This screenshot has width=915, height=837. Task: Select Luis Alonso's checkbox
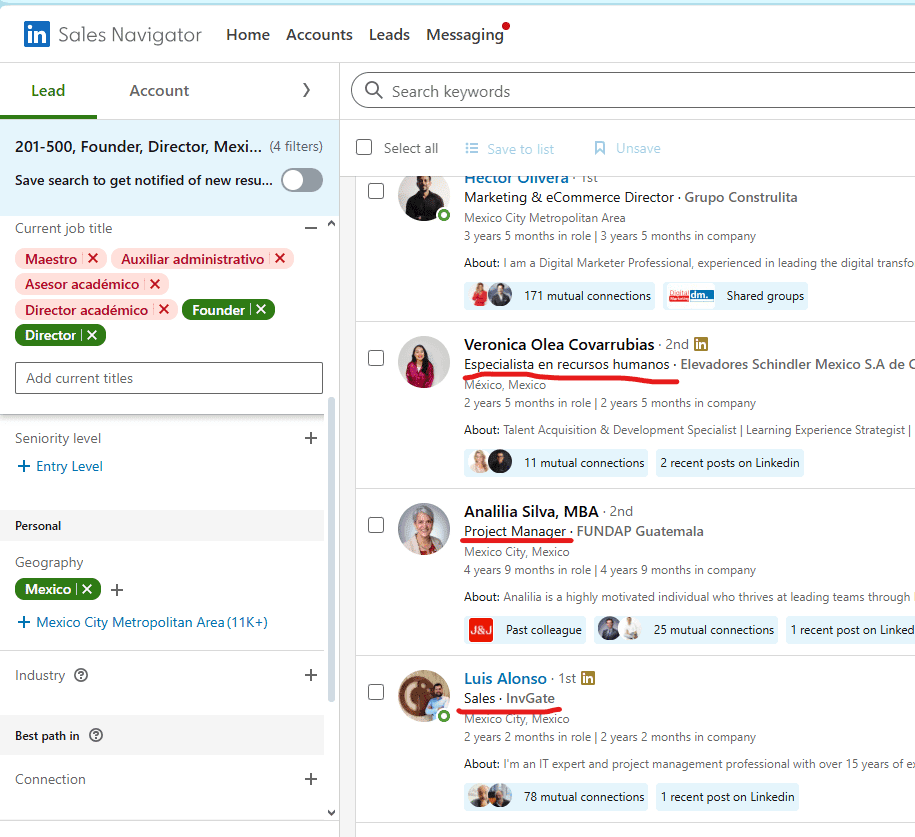[x=376, y=692]
